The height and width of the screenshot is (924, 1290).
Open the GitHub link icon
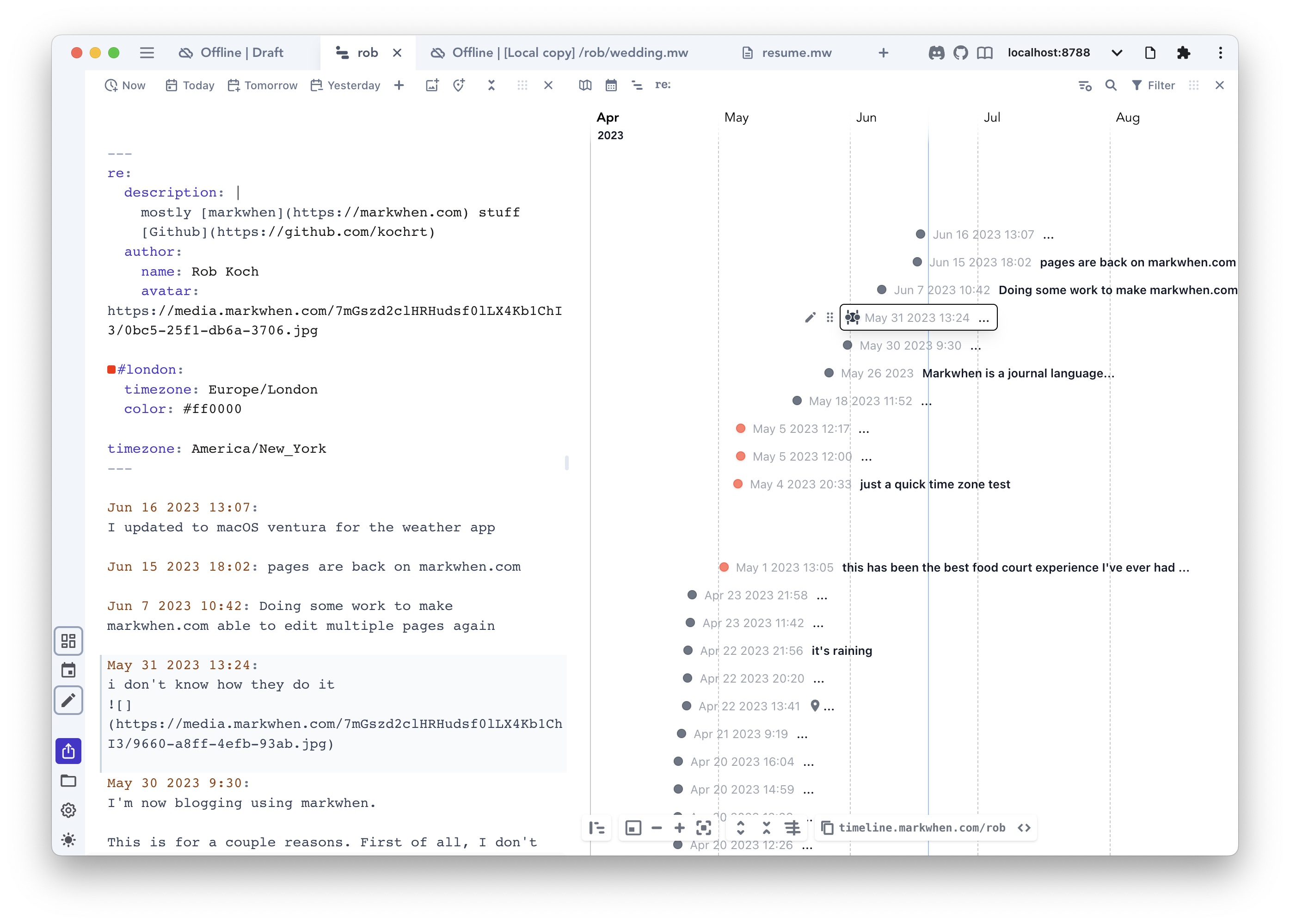pyautogui.click(x=961, y=53)
